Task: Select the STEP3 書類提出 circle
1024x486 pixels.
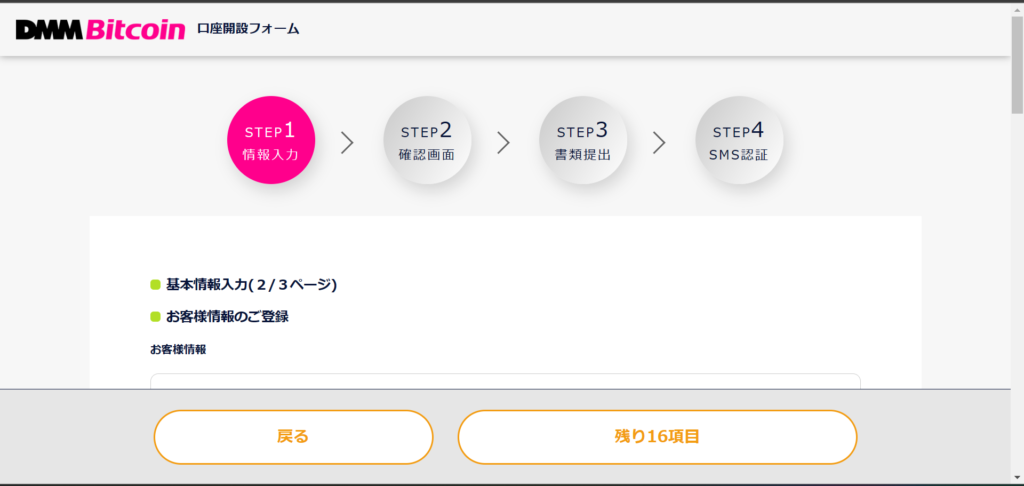Action: click(x=583, y=141)
